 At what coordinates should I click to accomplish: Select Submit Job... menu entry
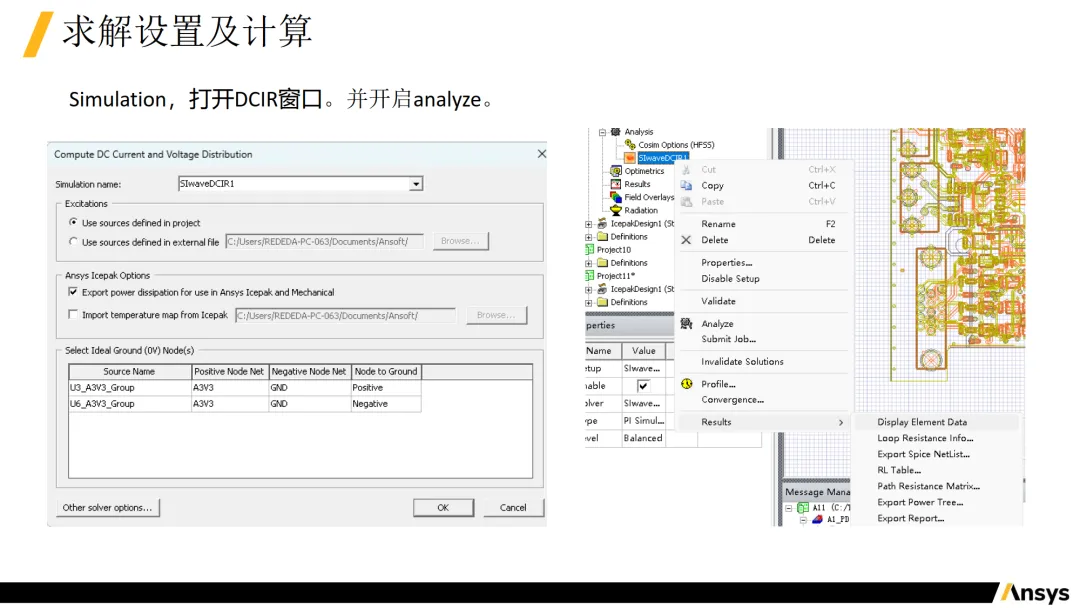pyautogui.click(x=728, y=339)
